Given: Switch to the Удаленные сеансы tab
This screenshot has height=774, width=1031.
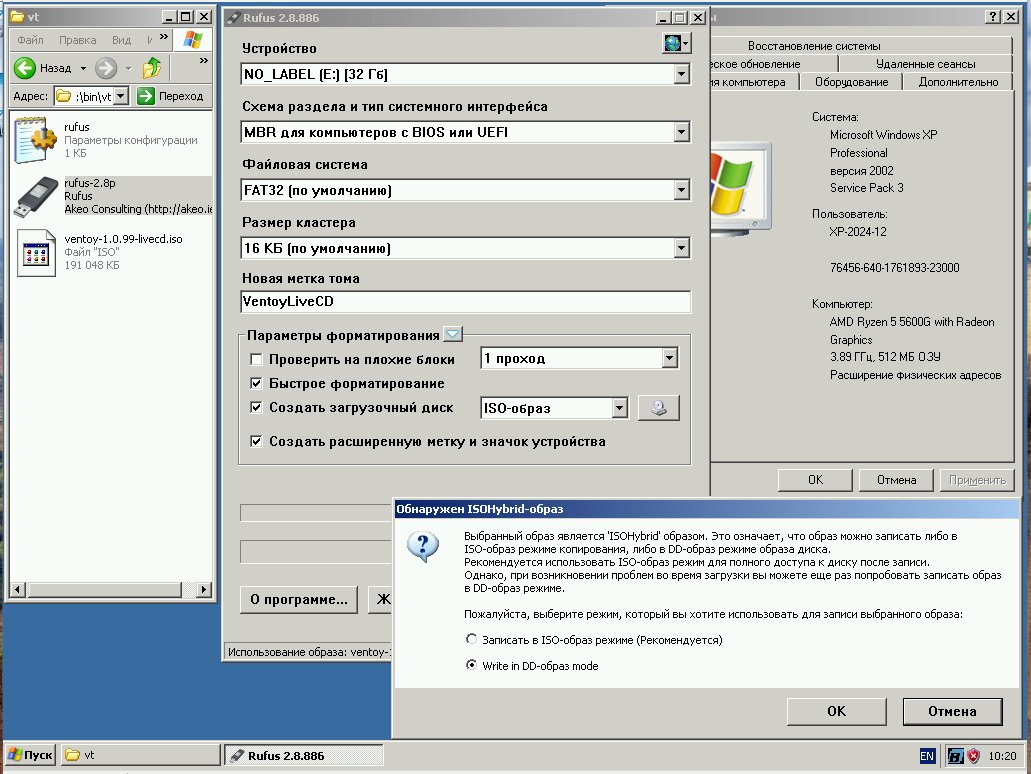Looking at the screenshot, I should pos(925,64).
